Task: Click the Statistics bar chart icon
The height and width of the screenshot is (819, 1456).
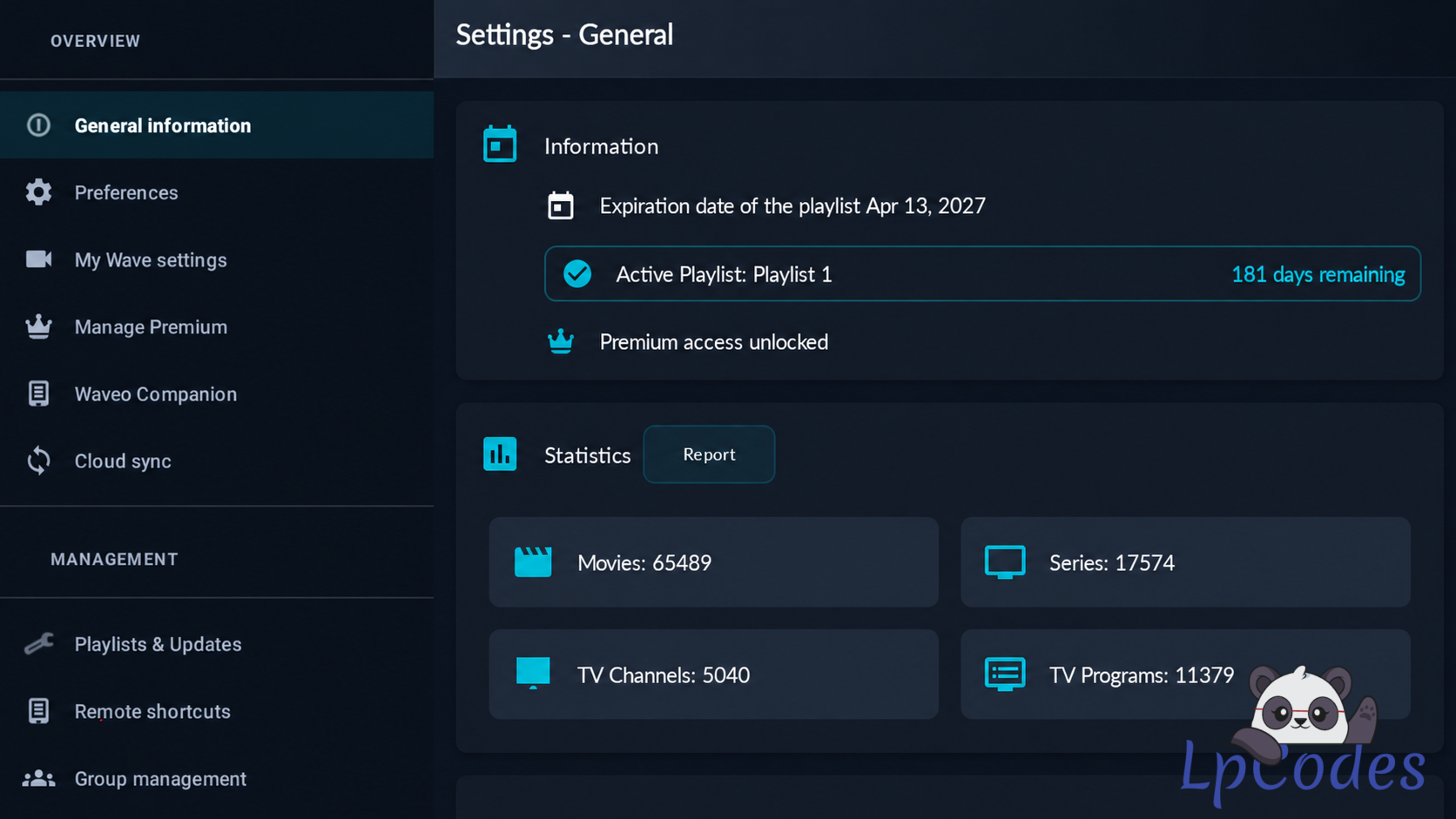Action: (500, 454)
